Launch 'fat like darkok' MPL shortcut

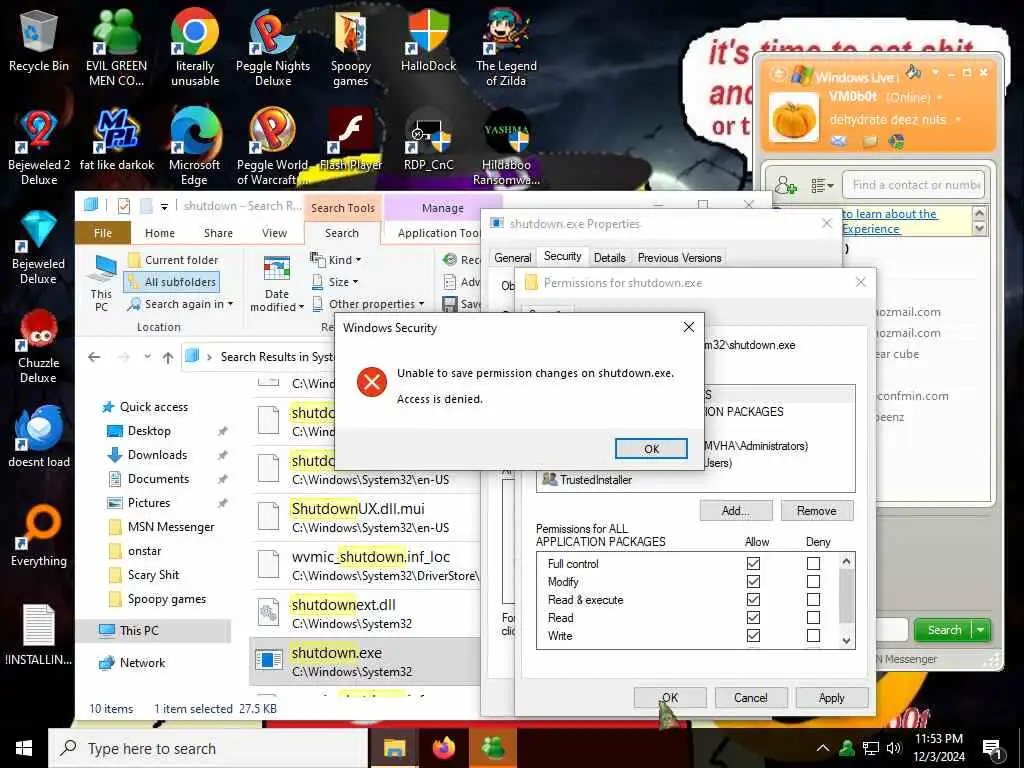116,140
